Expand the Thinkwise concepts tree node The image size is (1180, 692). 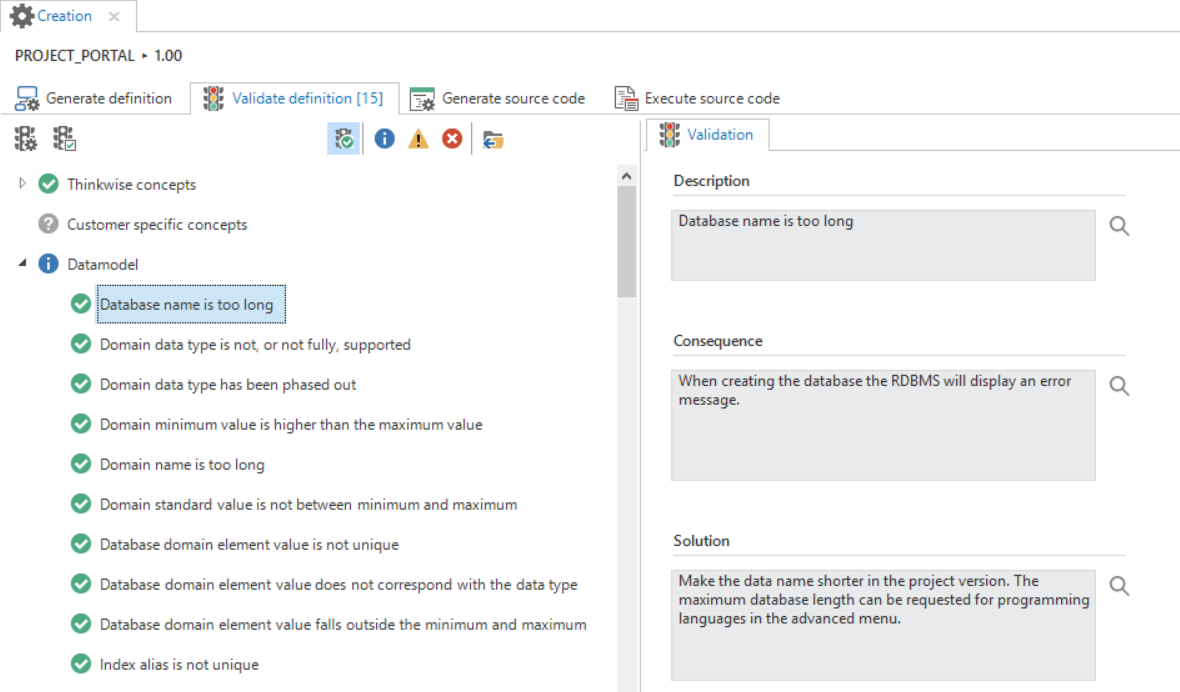tap(23, 184)
